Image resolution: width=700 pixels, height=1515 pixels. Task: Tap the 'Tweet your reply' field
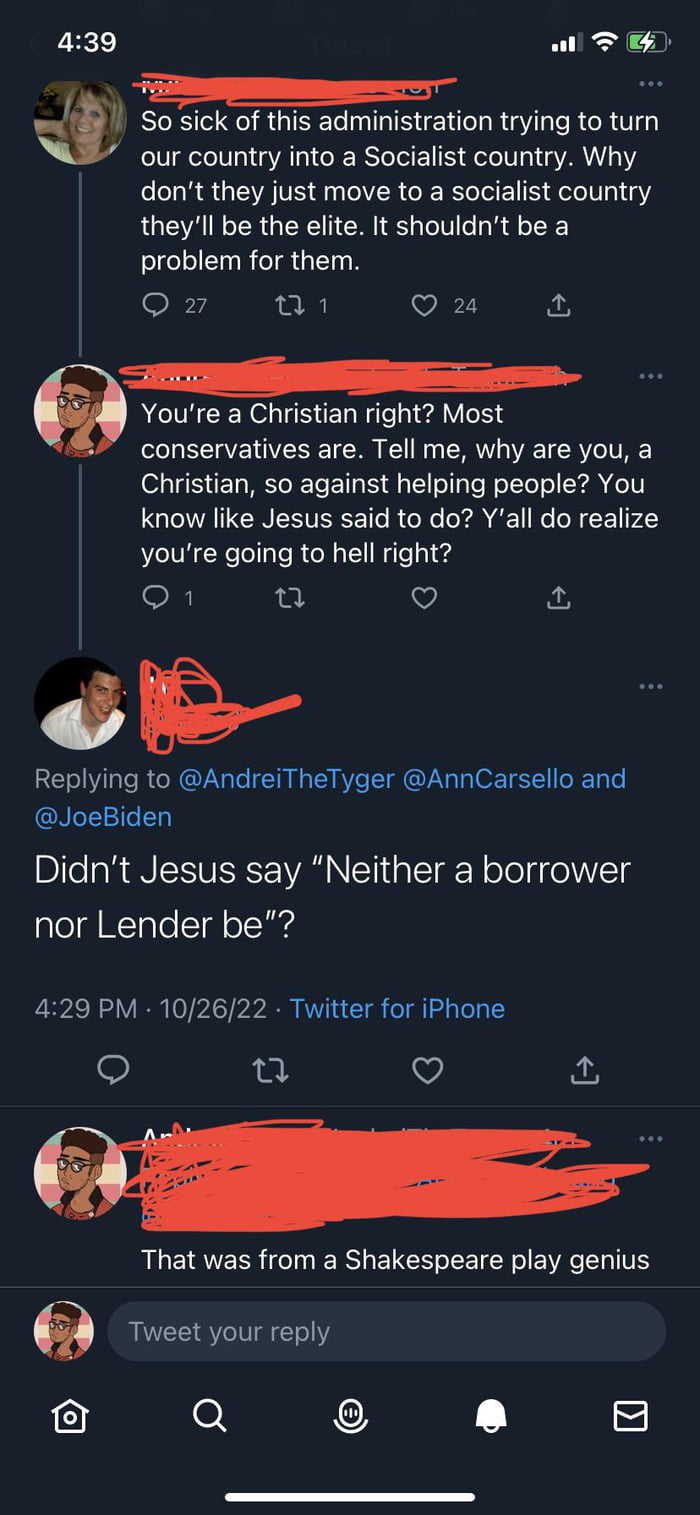pyautogui.click(x=385, y=1331)
